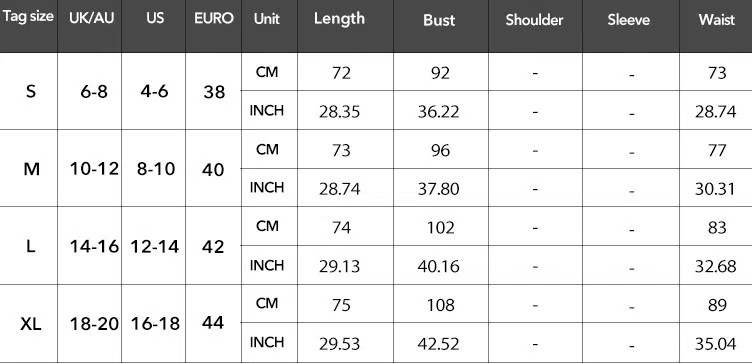Click the 32.68 waist inch value
Viewport: 752px width, 364px height.
tap(715, 266)
